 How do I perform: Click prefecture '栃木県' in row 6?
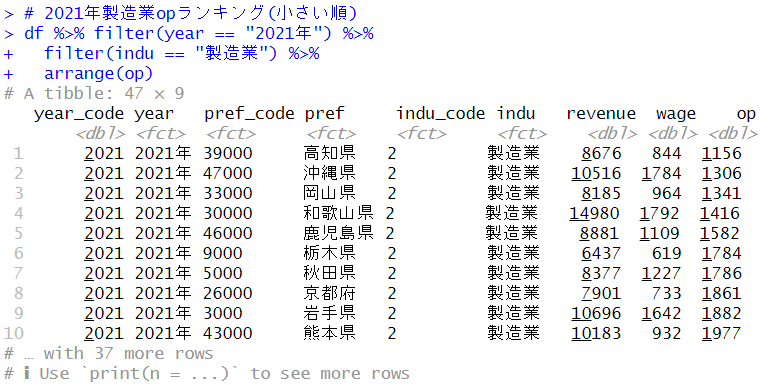pyautogui.click(x=329, y=253)
